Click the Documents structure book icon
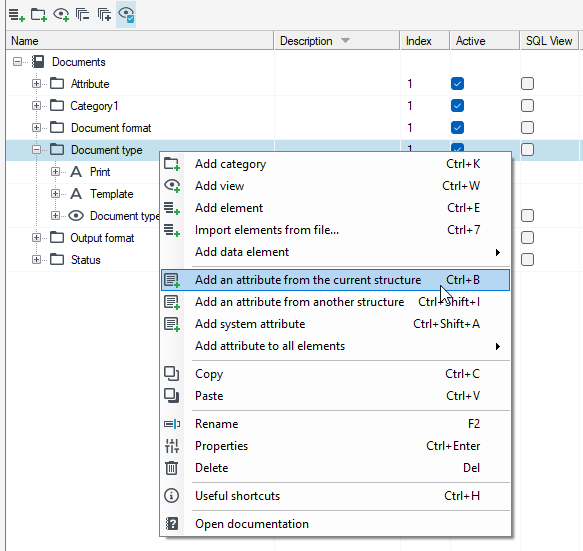This screenshot has height=551, width=583. pyautogui.click(x=38, y=62)
